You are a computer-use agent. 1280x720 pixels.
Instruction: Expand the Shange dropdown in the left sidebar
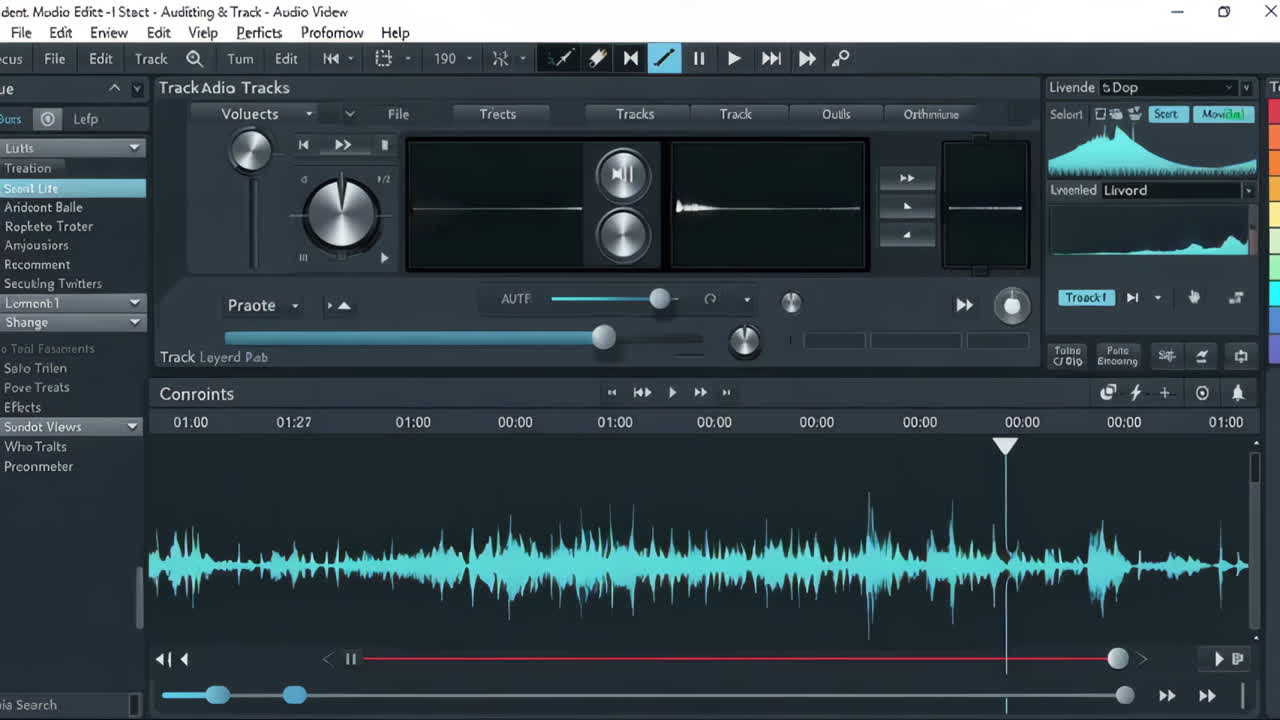[73, 322]
